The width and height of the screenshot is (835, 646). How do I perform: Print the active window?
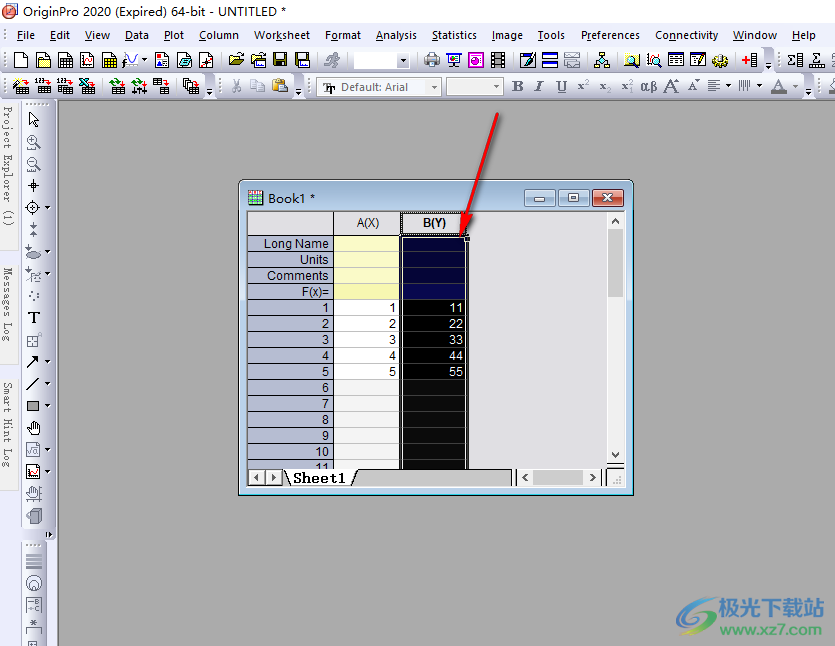click(x=432, y=60)
